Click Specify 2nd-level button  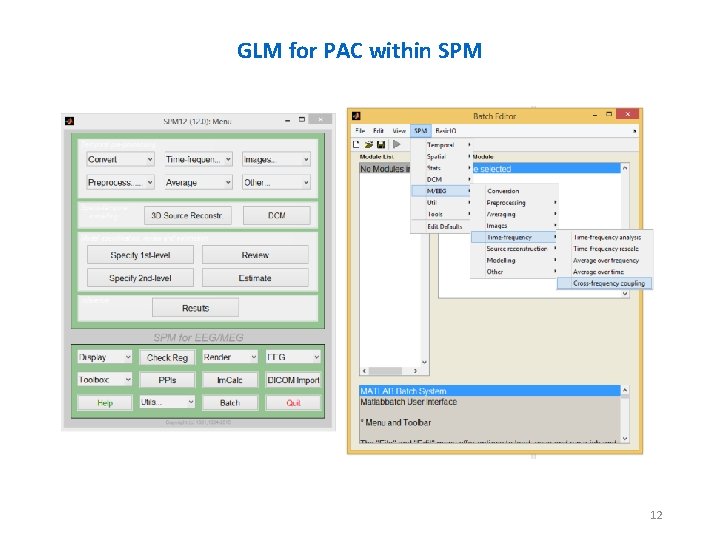tap(140, 278)
